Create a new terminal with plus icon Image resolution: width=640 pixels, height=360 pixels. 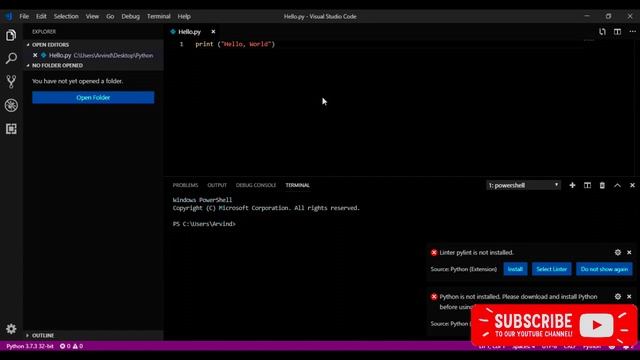click(572, 185)
